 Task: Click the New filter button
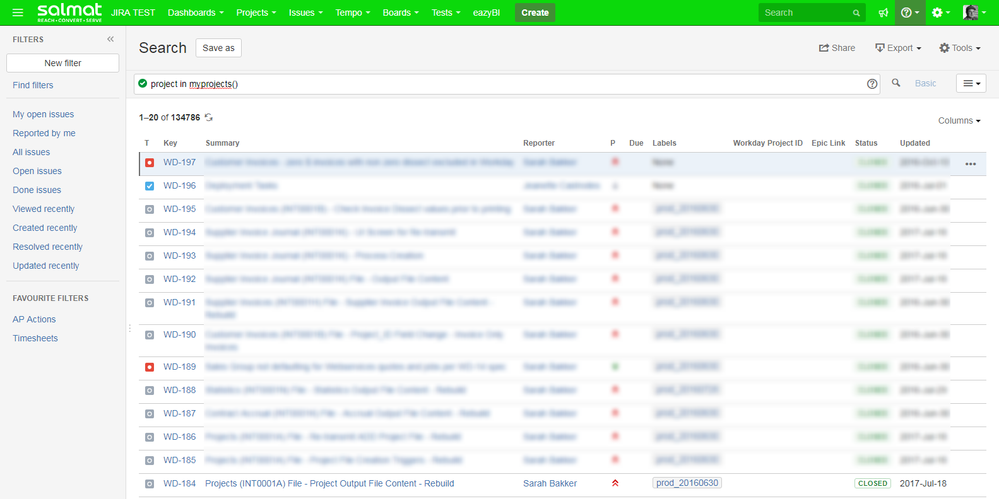(x=62, y=63)
